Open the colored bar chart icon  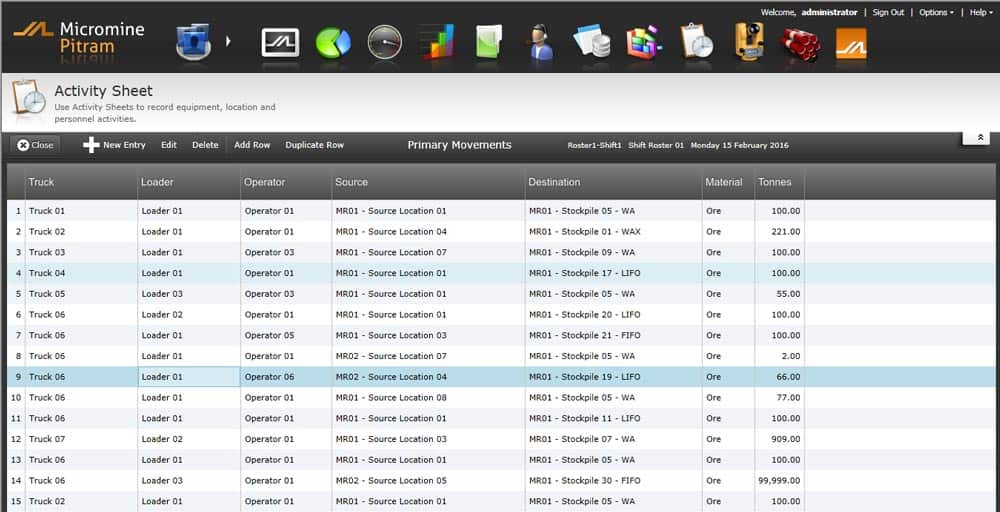pos(438,41)
